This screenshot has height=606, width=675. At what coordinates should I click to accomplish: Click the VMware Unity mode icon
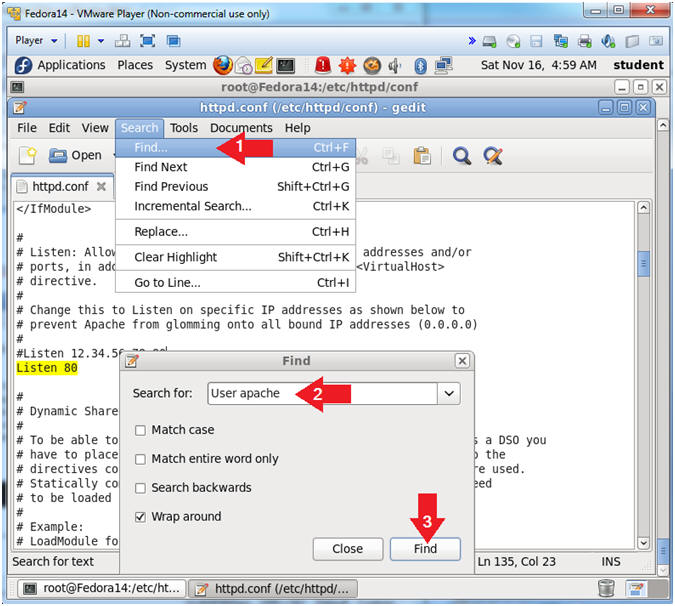coord(173,41)
